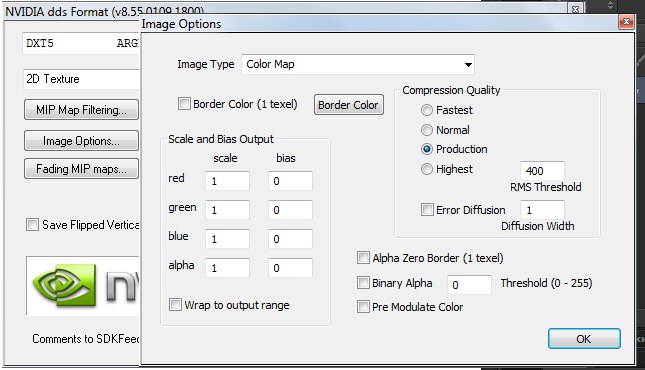The height and width of the screenshot is (370, 645).
Task: Select Highest compression quality
Action: click(427, 169)
